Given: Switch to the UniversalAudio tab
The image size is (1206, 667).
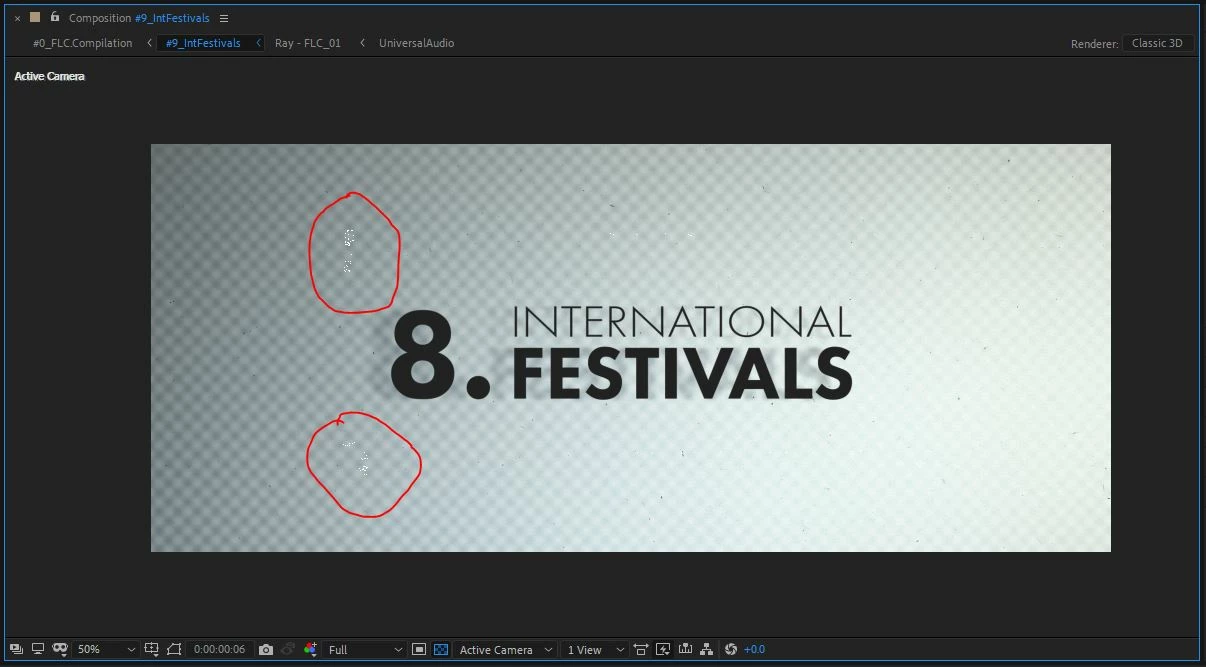Looking at the screenshot, I should (x=416, y=43).
